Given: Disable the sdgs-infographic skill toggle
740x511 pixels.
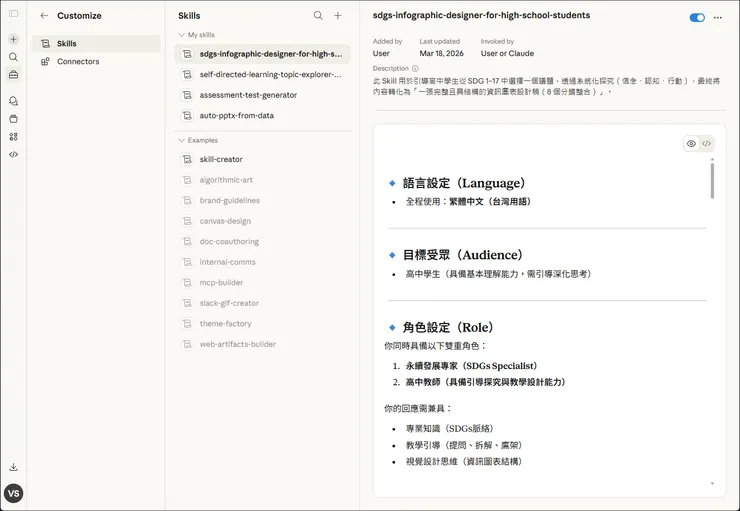Looking at the screenshot, I should (697, 17).
